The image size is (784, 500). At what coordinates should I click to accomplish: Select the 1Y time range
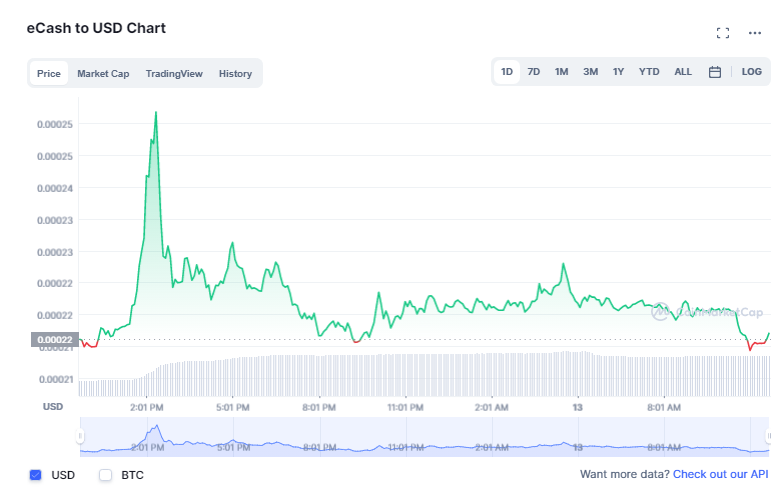(618, 72)
